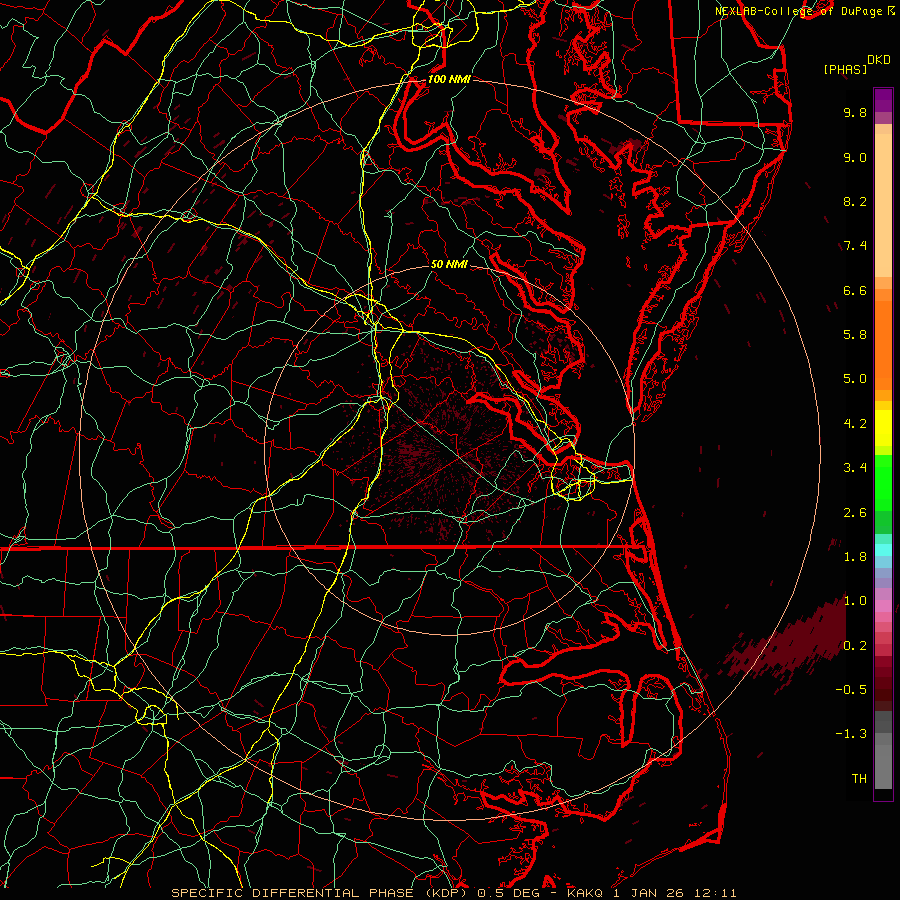
Task: Pick the peach band of the color bar
Action: coord(883,204)
